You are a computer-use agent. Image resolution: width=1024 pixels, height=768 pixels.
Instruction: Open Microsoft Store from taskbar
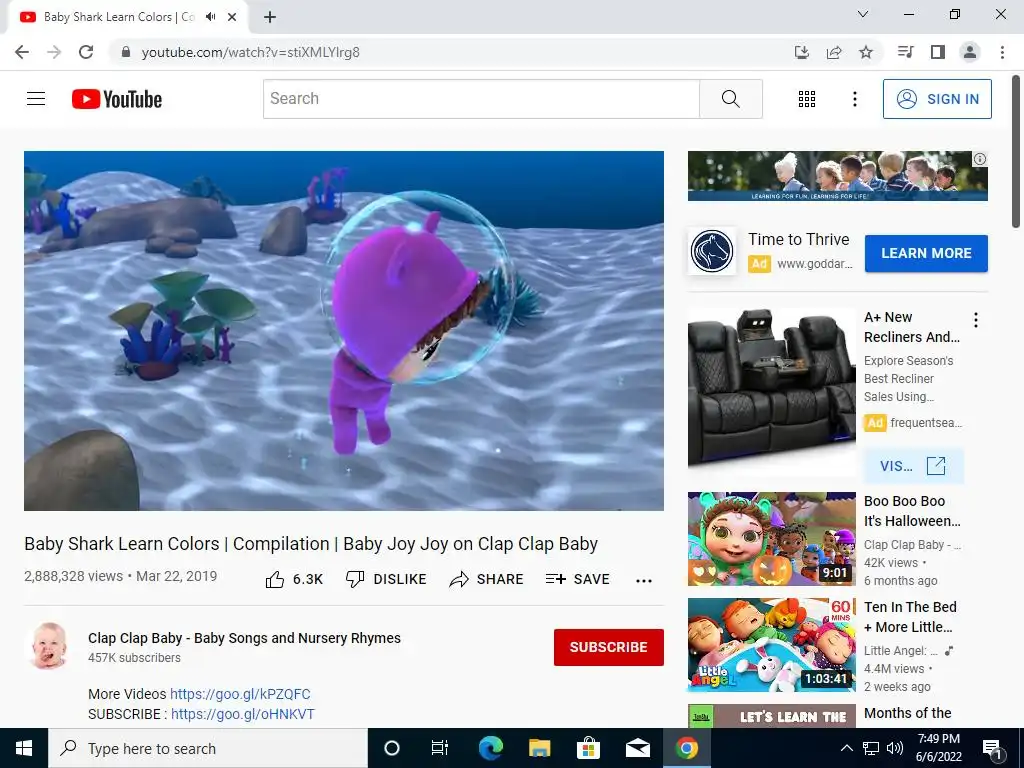588,748
